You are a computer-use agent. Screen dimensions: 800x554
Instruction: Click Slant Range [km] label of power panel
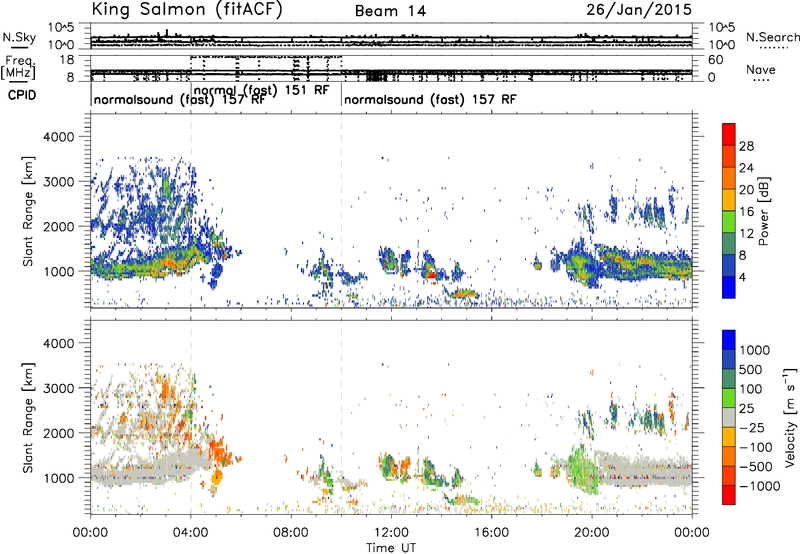pyautogui.click(x=28, y=211)
